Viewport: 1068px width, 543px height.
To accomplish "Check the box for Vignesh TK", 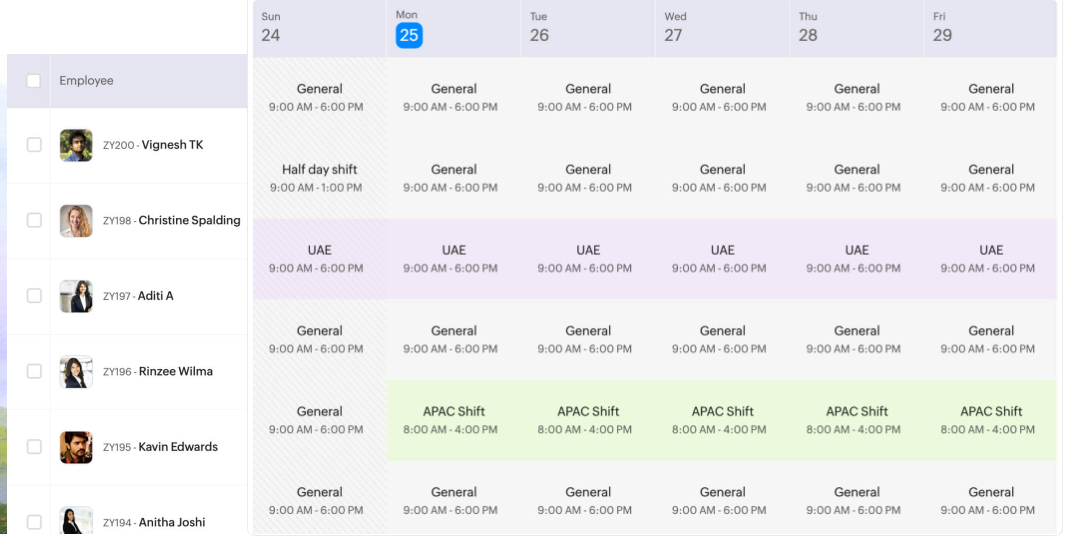I will point(34,145).
